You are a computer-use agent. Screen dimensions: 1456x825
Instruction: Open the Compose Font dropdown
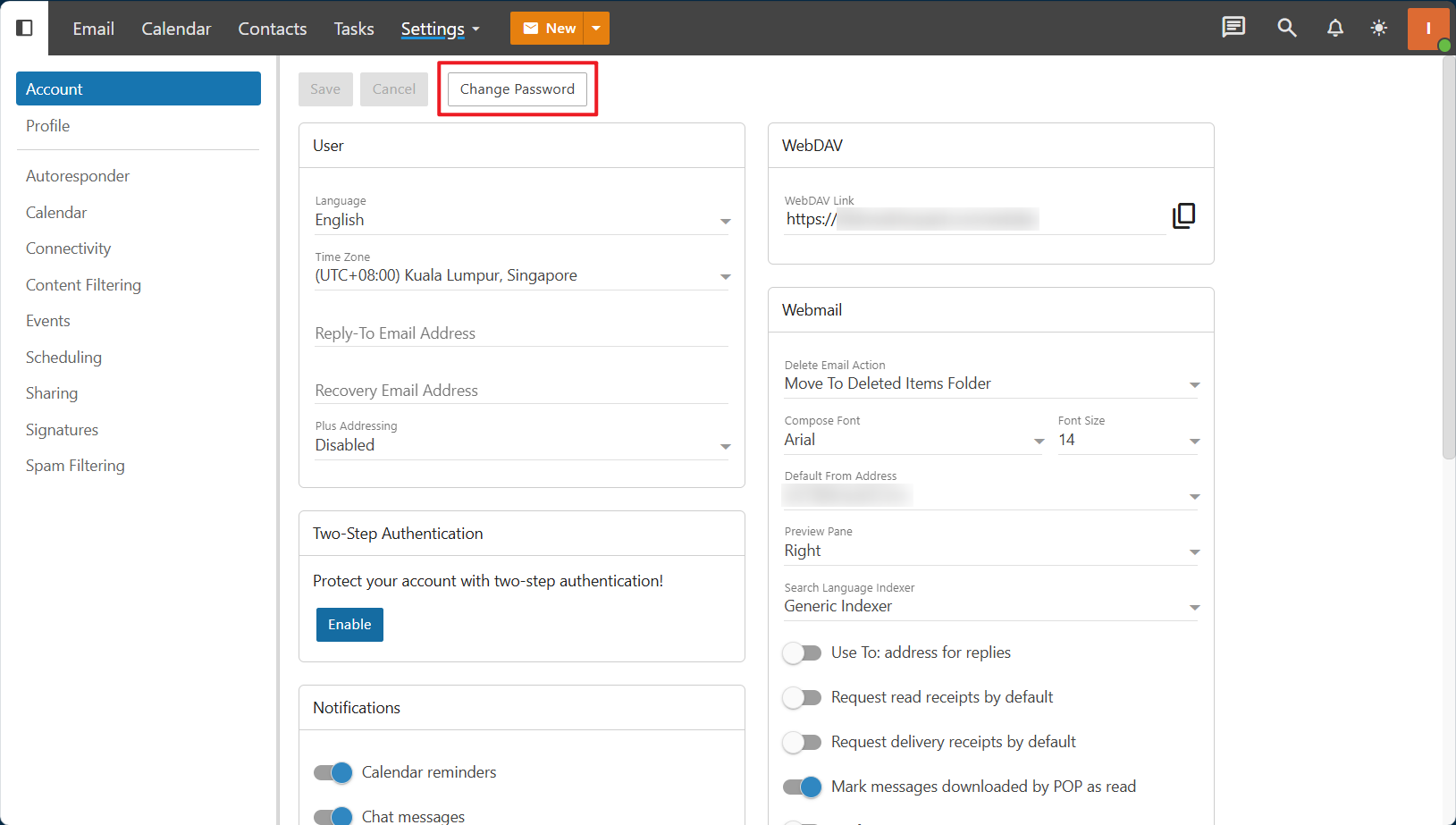click(1039, 441)
